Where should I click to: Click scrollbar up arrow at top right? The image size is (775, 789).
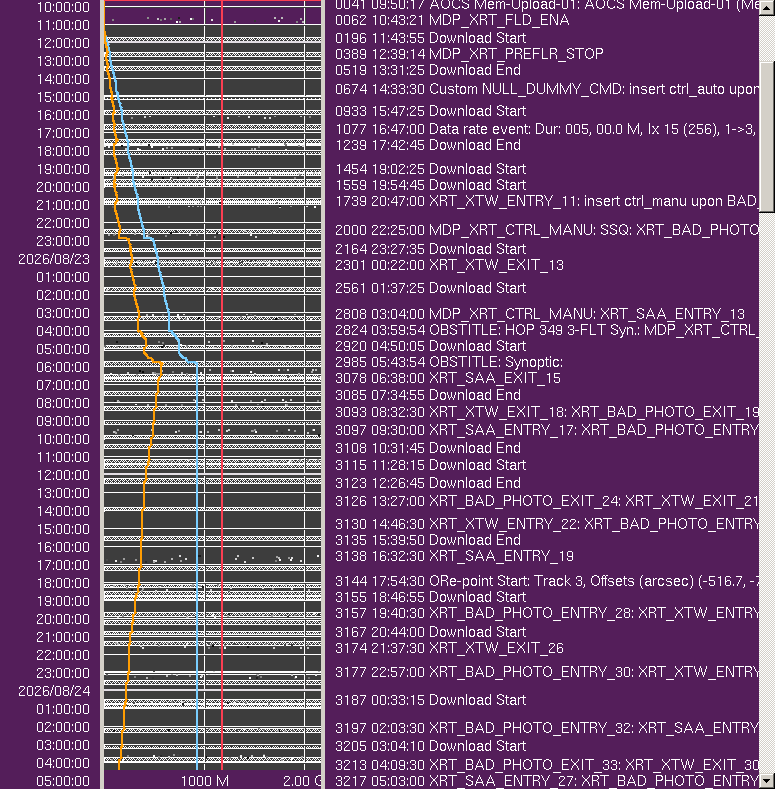[x=767, y=9]
